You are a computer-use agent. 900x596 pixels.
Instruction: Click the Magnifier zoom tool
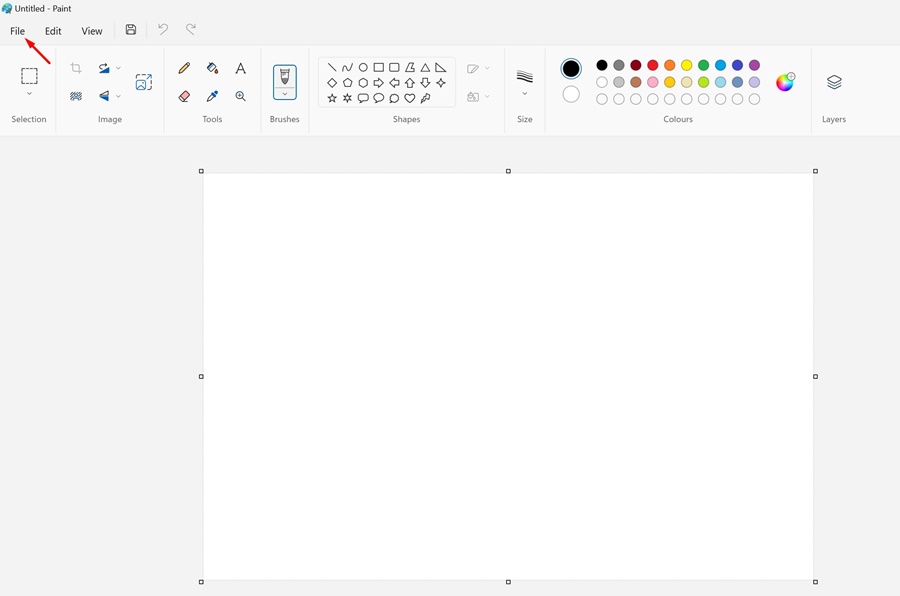240,97
